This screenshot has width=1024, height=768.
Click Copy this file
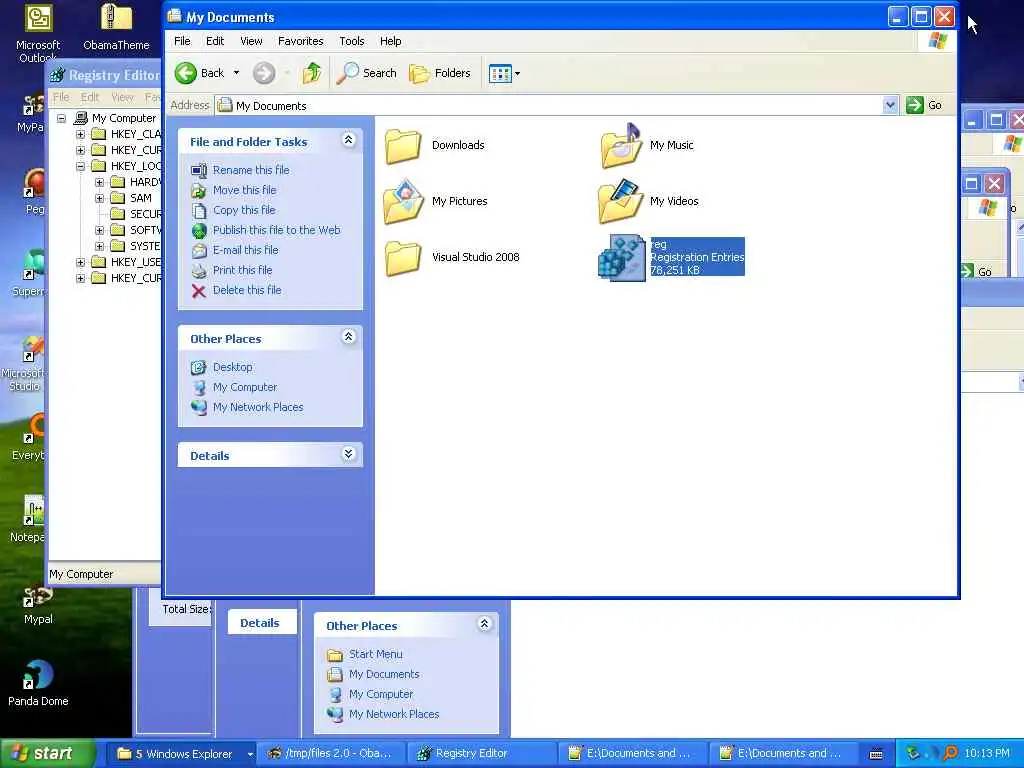244,210
